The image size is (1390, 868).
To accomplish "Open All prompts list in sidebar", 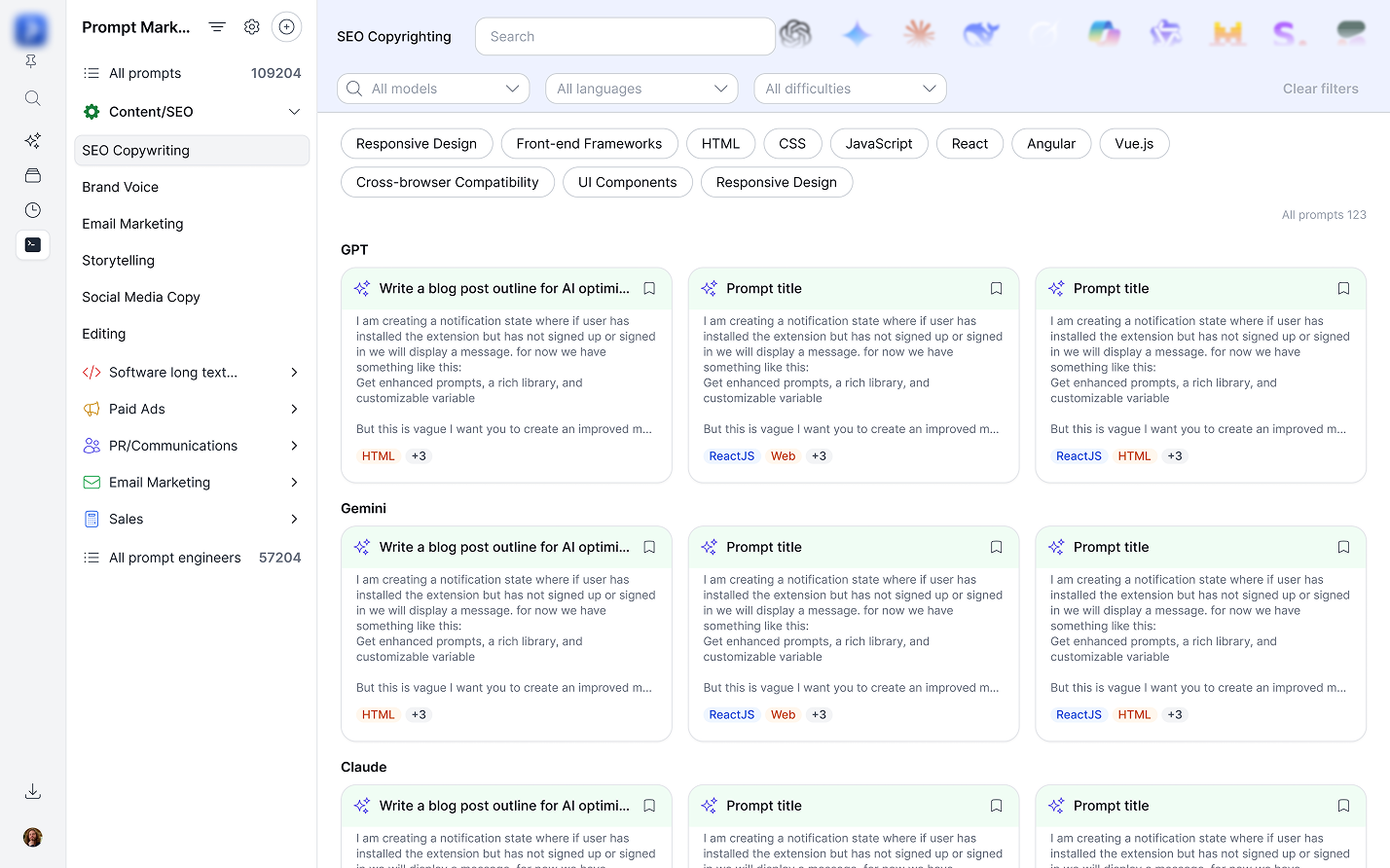I will (192, 73).
